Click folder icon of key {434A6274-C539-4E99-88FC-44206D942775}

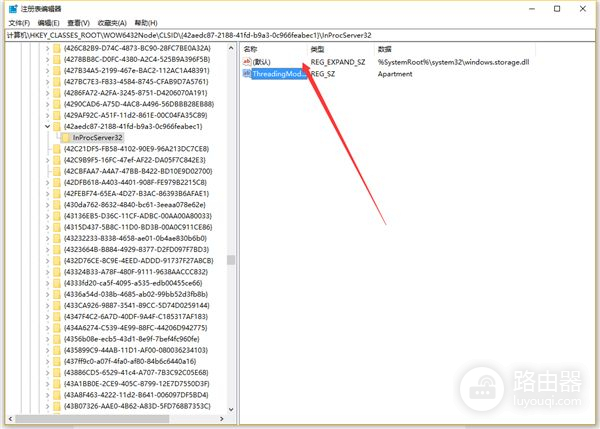coord(57,328)
